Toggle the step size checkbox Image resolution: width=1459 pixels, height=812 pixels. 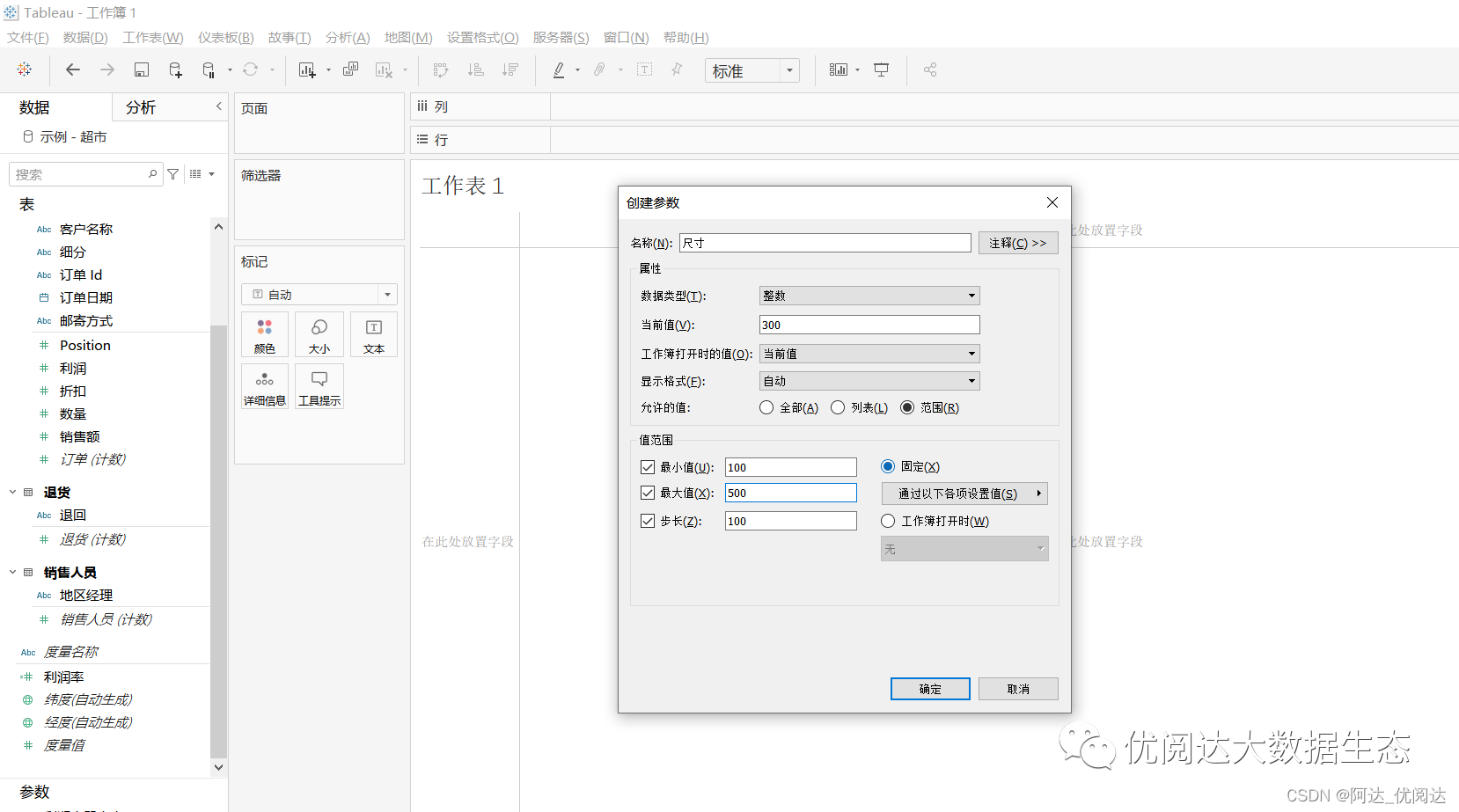click(648, 521)
